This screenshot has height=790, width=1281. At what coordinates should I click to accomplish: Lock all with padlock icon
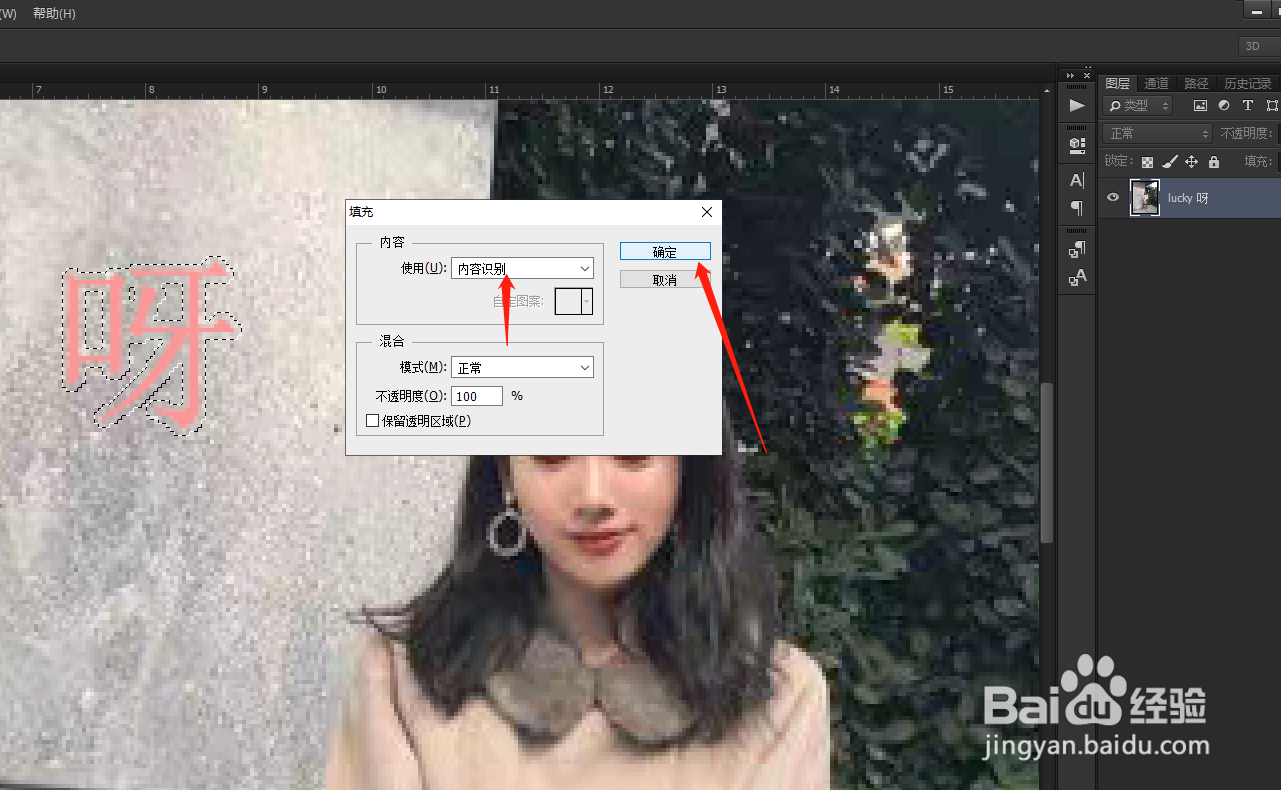1214,161
